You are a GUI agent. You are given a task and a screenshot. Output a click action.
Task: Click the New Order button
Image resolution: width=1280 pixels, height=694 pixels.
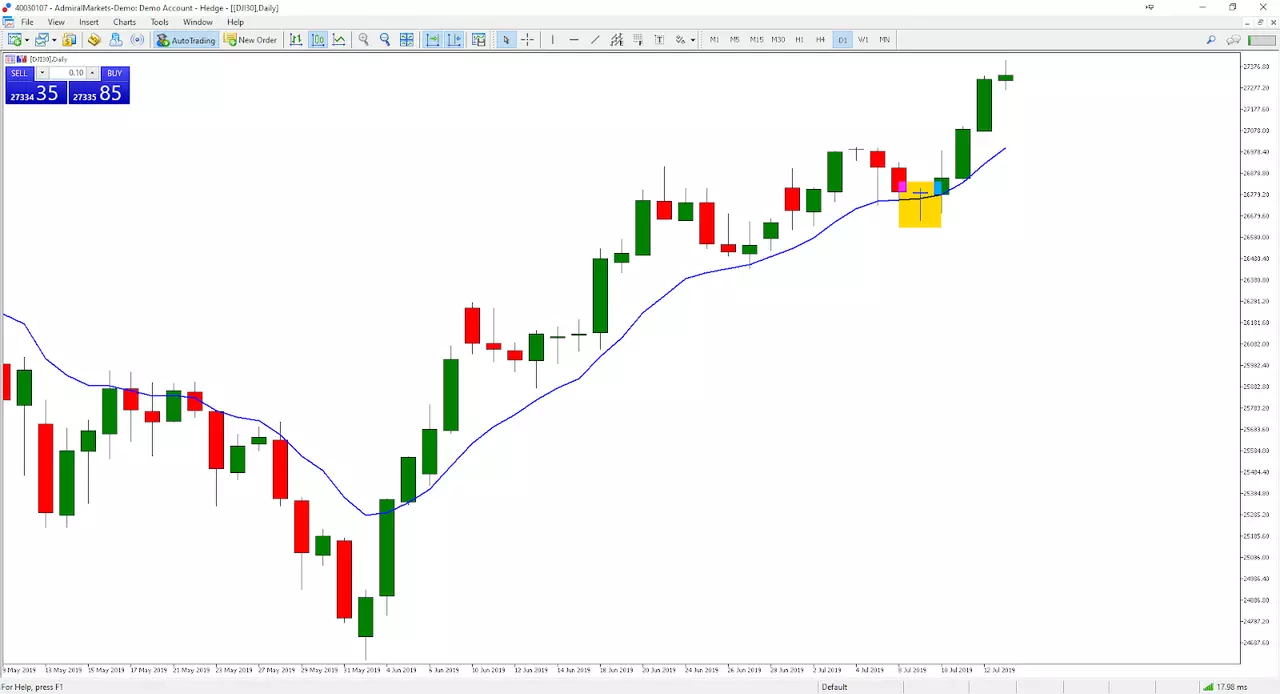[x=250, y=40]
